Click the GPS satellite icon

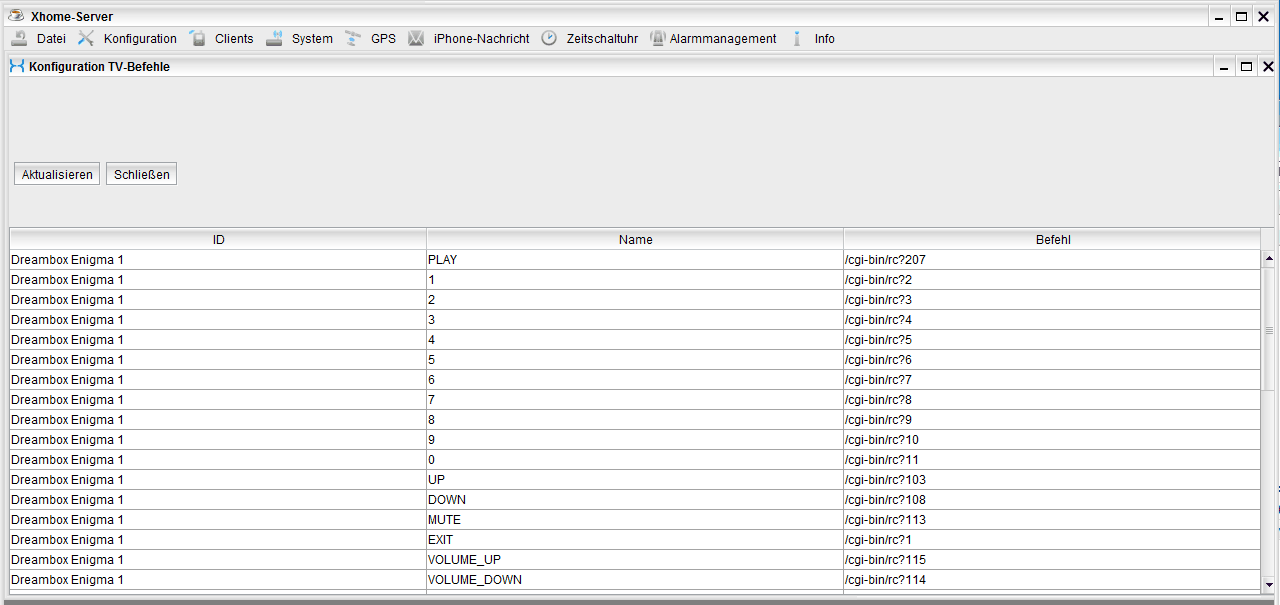(x=353, y=38)
